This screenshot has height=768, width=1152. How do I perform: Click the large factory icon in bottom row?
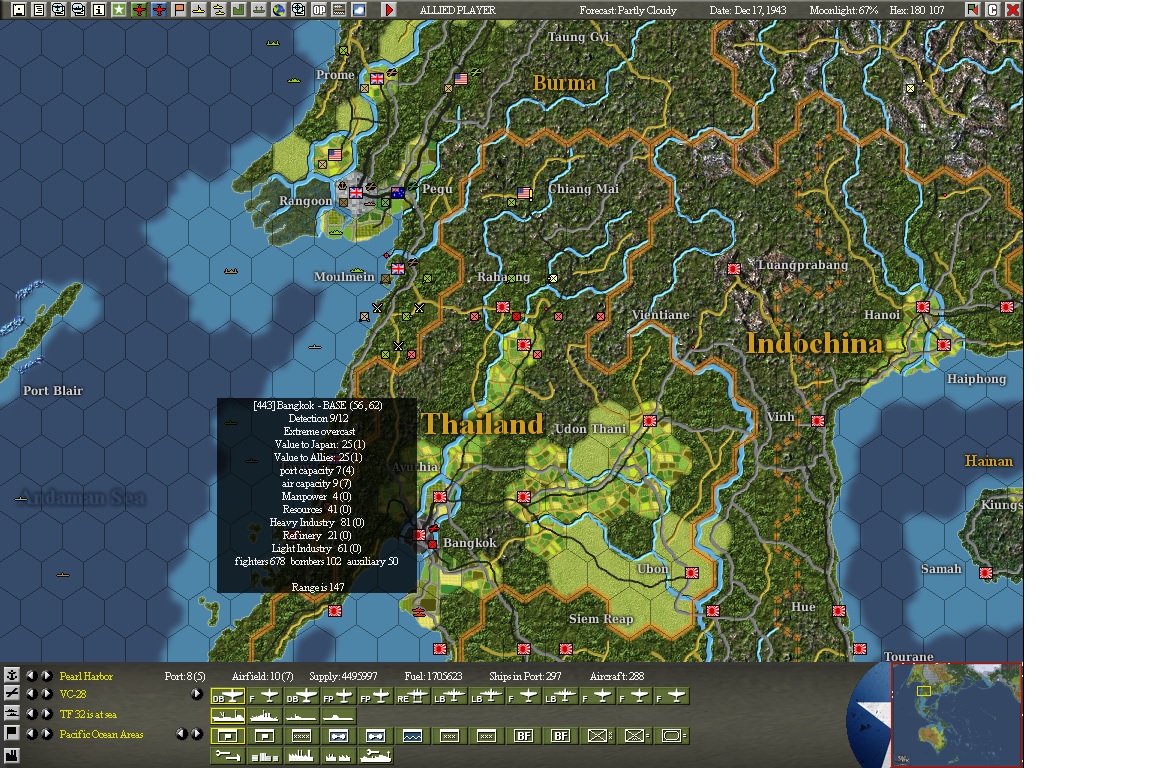click(x=301, y=756)
